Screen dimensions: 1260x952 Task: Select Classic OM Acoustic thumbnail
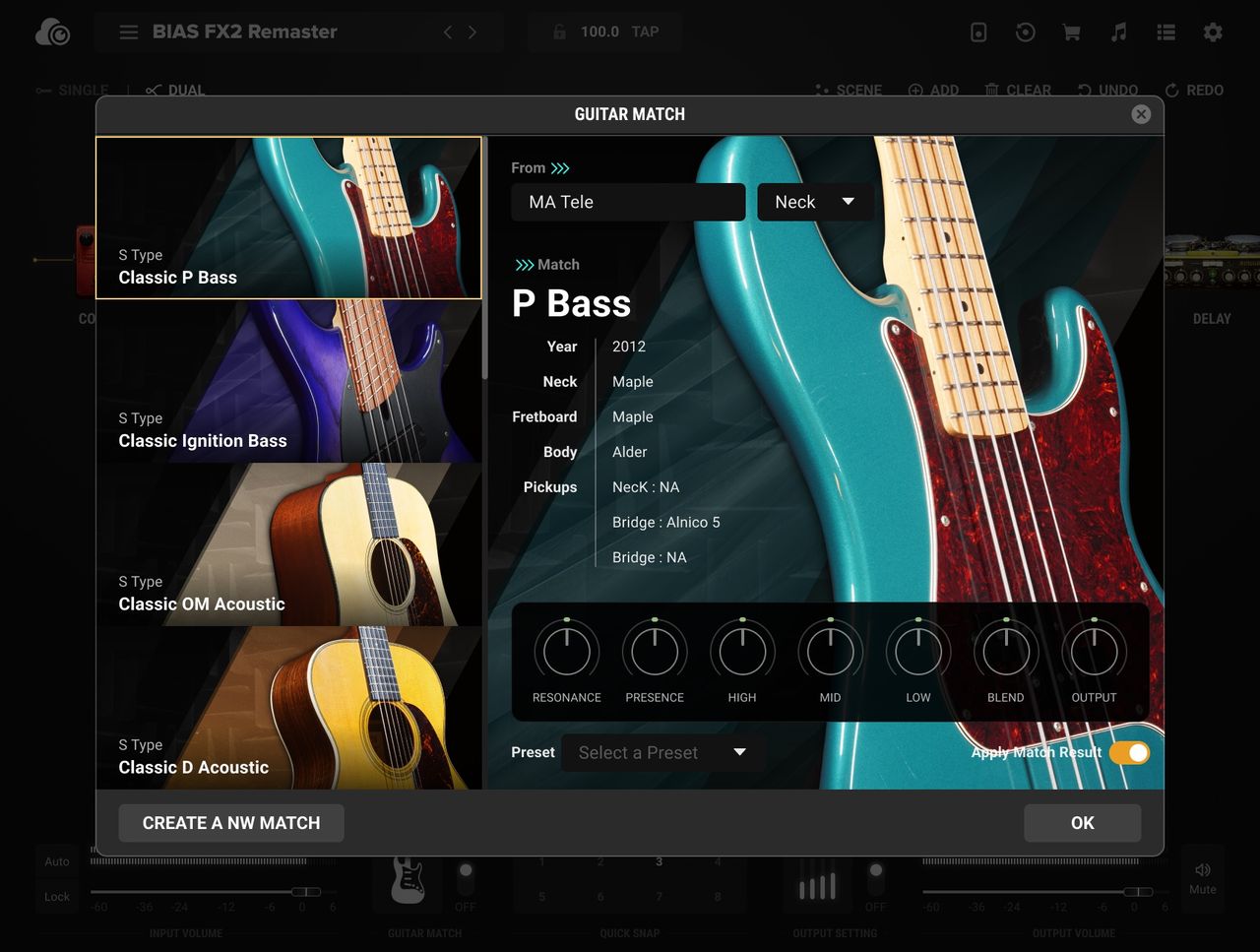tap(288, 544)
